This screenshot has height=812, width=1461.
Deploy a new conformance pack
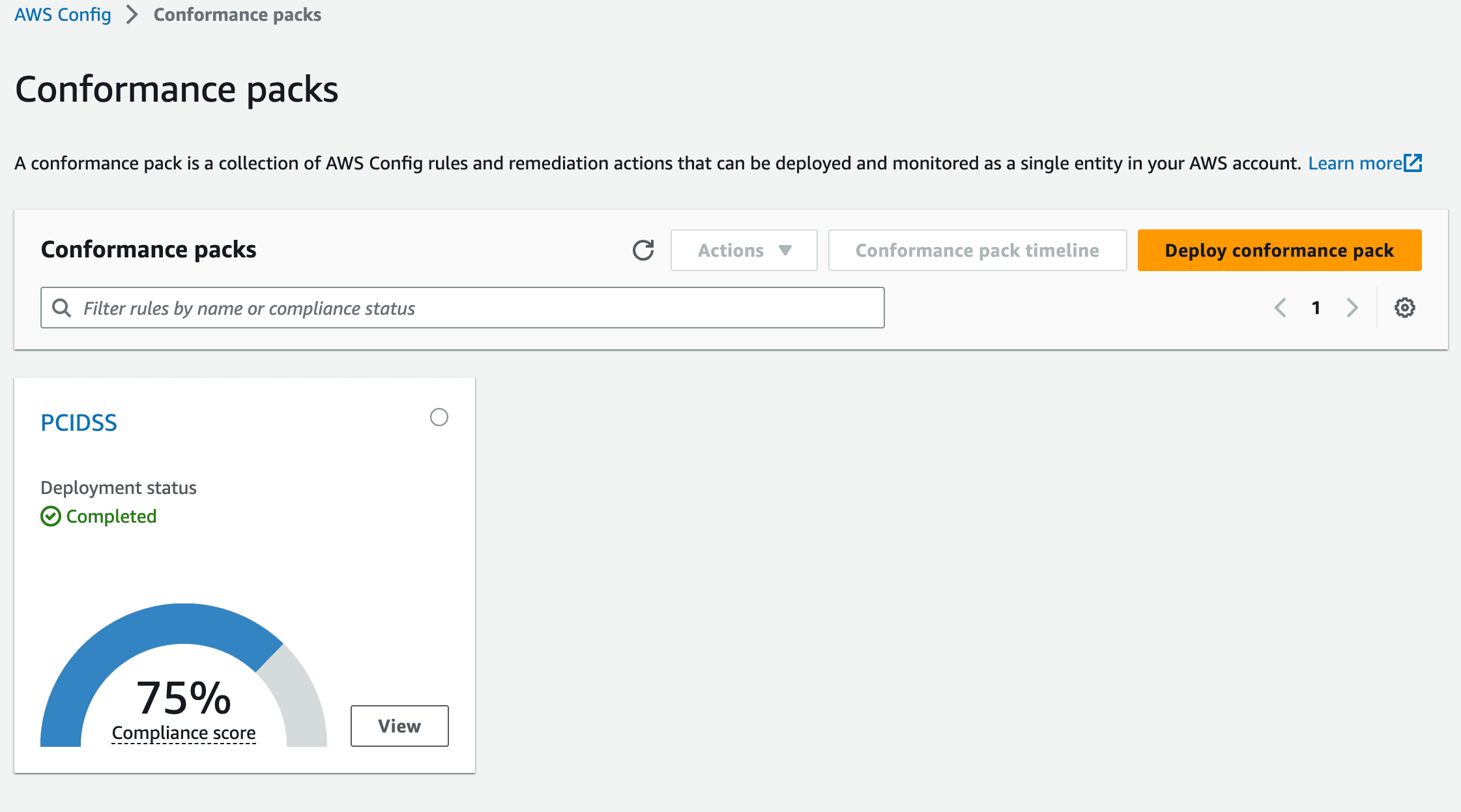1279,250
